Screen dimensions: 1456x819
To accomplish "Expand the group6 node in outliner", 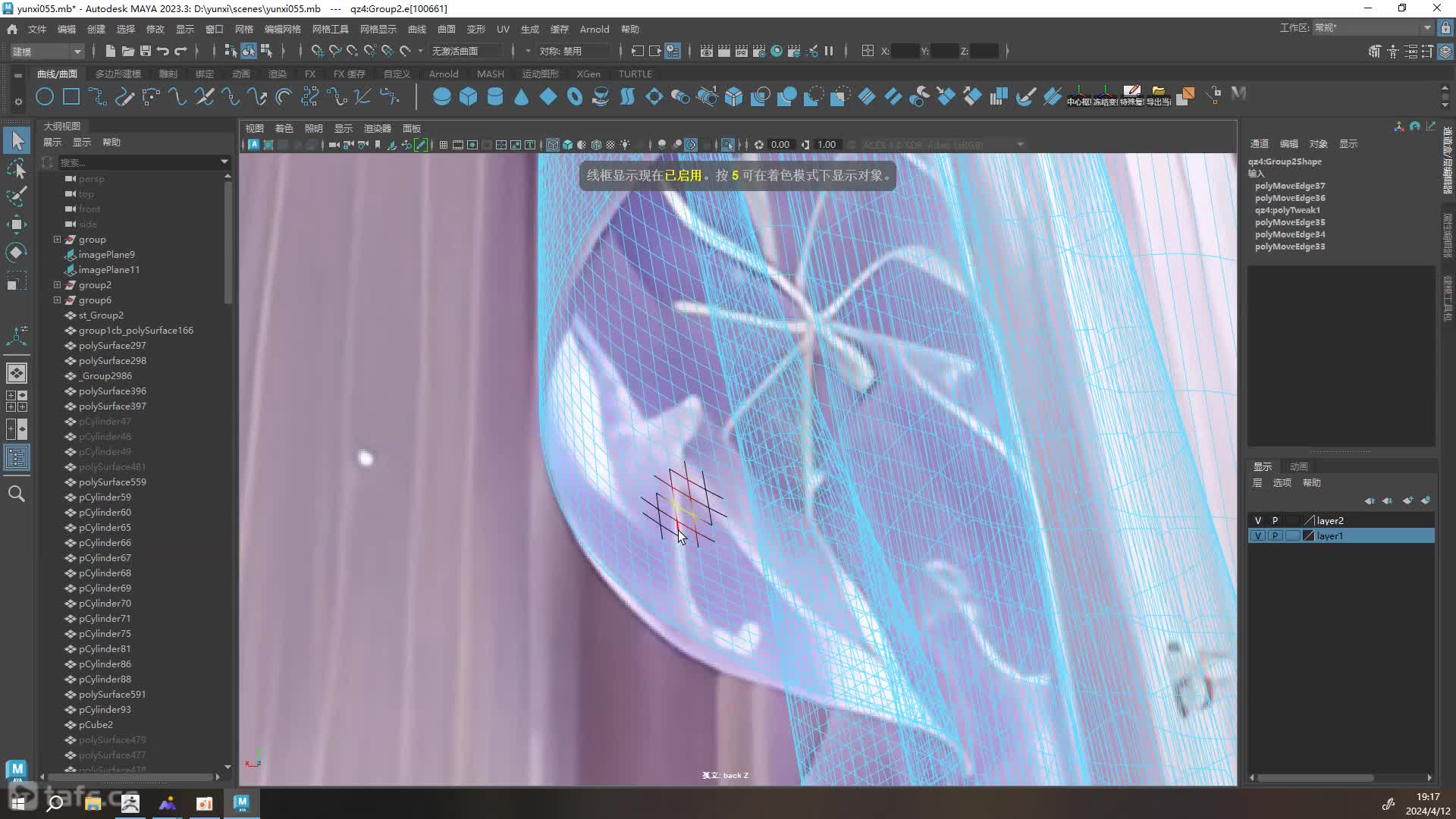I will (57, 300).
